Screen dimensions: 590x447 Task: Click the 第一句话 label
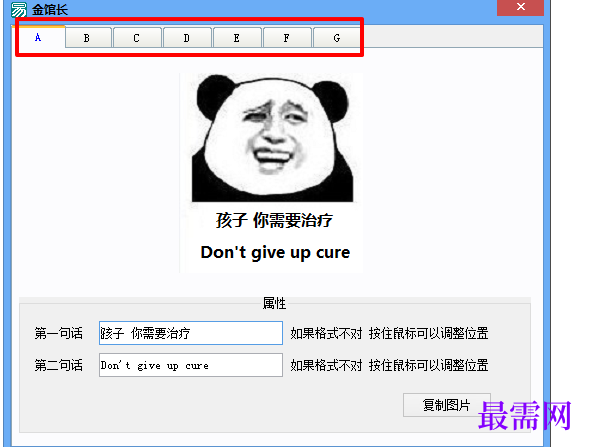coord(58,333)
